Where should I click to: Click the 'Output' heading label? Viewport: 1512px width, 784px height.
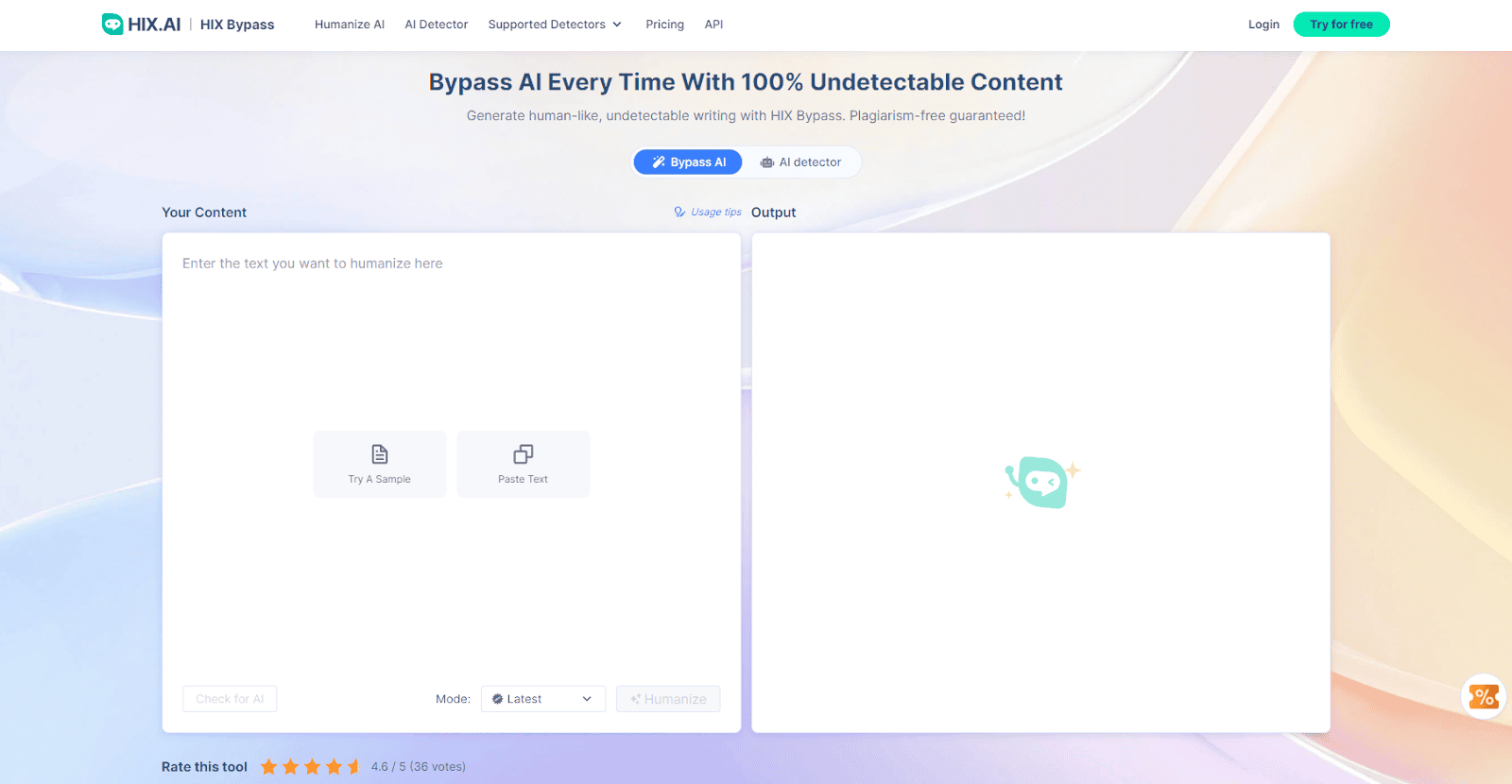[774, 213]
